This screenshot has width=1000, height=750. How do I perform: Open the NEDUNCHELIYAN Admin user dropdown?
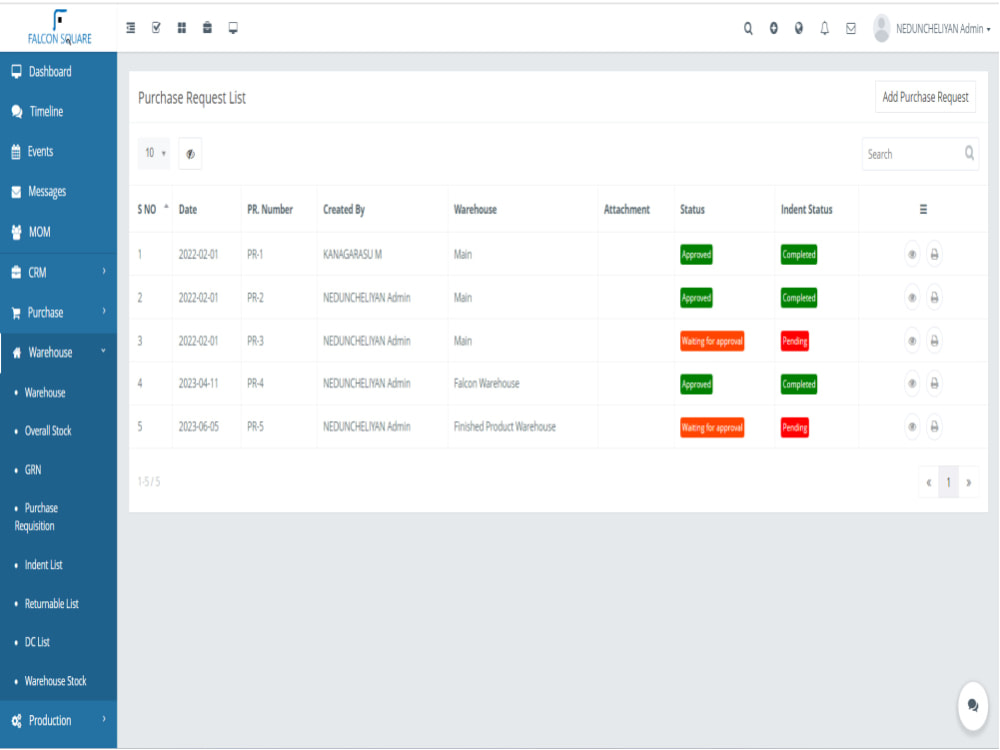[943, 29]
